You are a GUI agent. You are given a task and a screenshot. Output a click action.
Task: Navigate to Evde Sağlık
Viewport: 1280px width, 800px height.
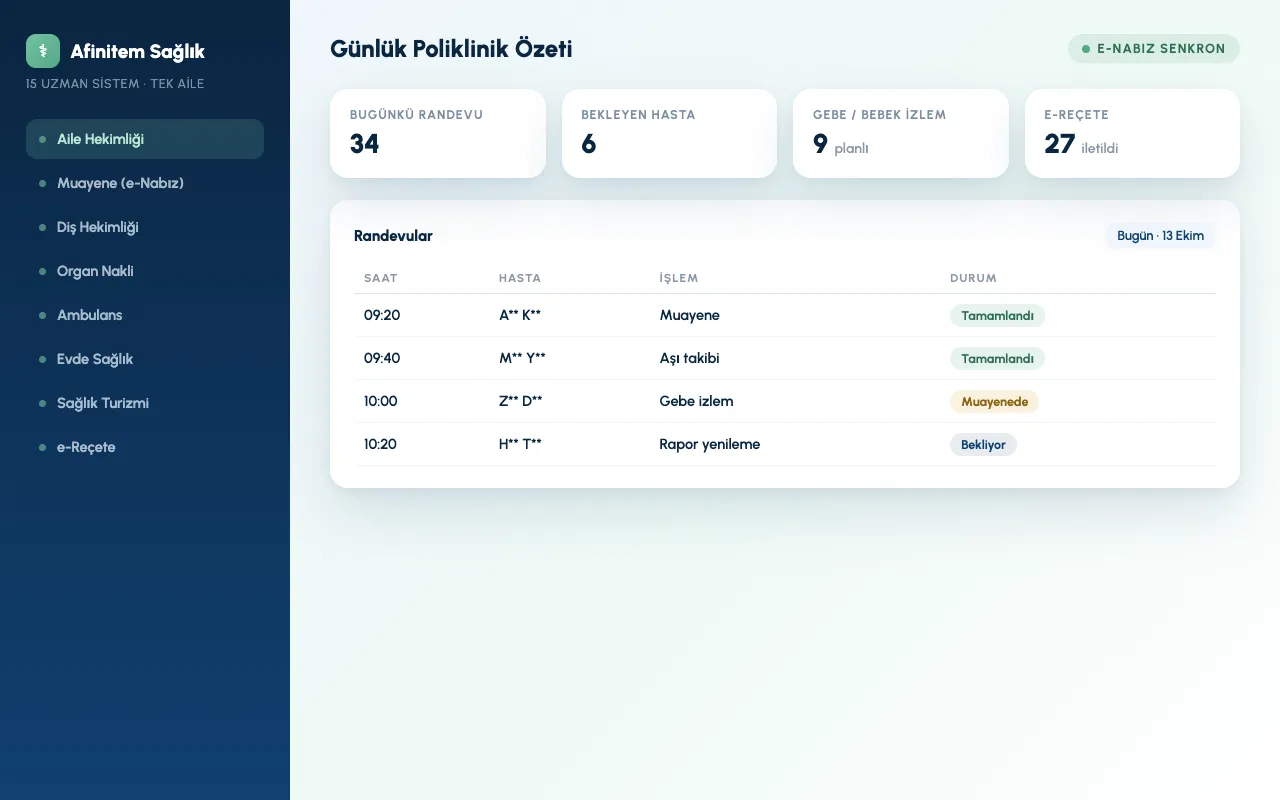point(145,359)
